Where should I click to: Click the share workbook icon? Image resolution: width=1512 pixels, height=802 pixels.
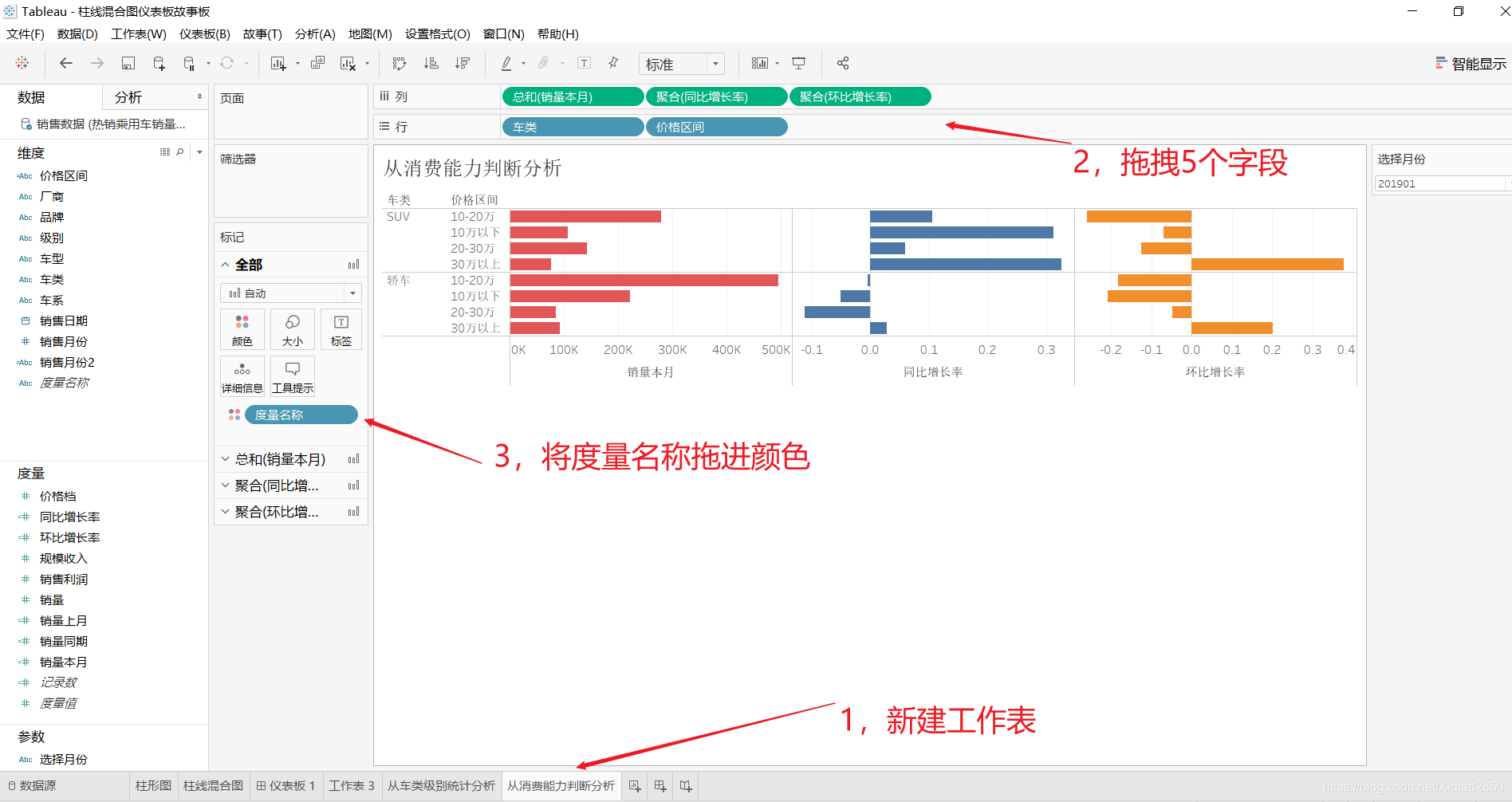click(843, 63)
